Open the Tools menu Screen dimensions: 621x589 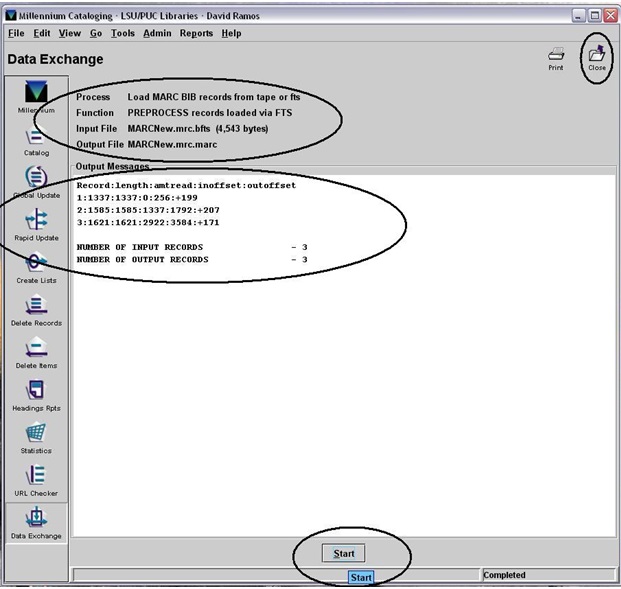point(122,33)
